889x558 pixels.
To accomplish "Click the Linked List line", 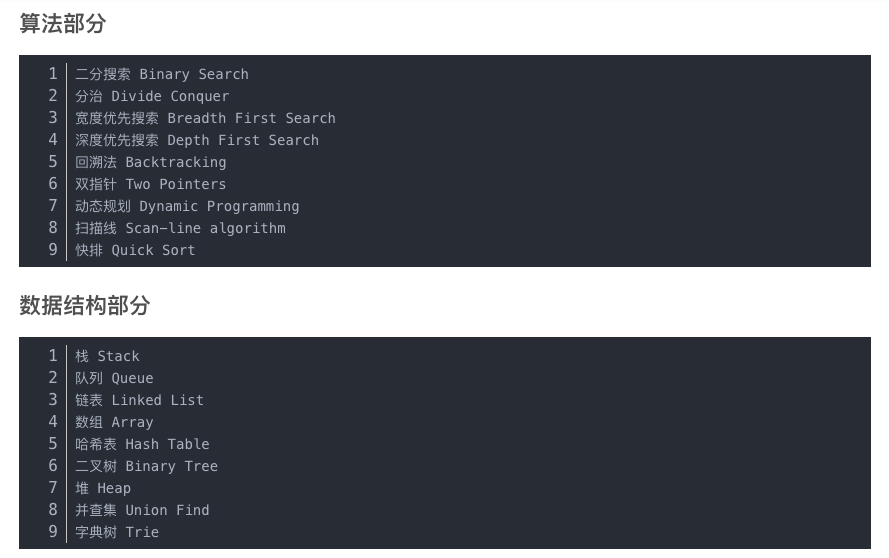I will pyautogui.click(x=139, y=400).
